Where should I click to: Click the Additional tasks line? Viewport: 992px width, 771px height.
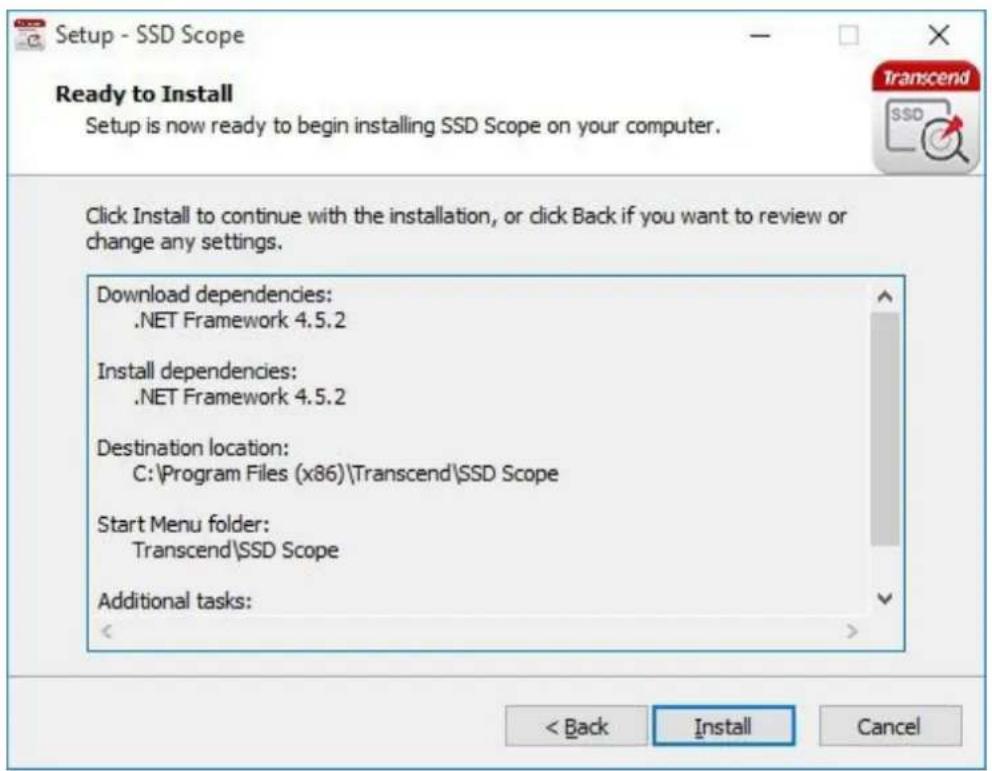tap(175, 601)
